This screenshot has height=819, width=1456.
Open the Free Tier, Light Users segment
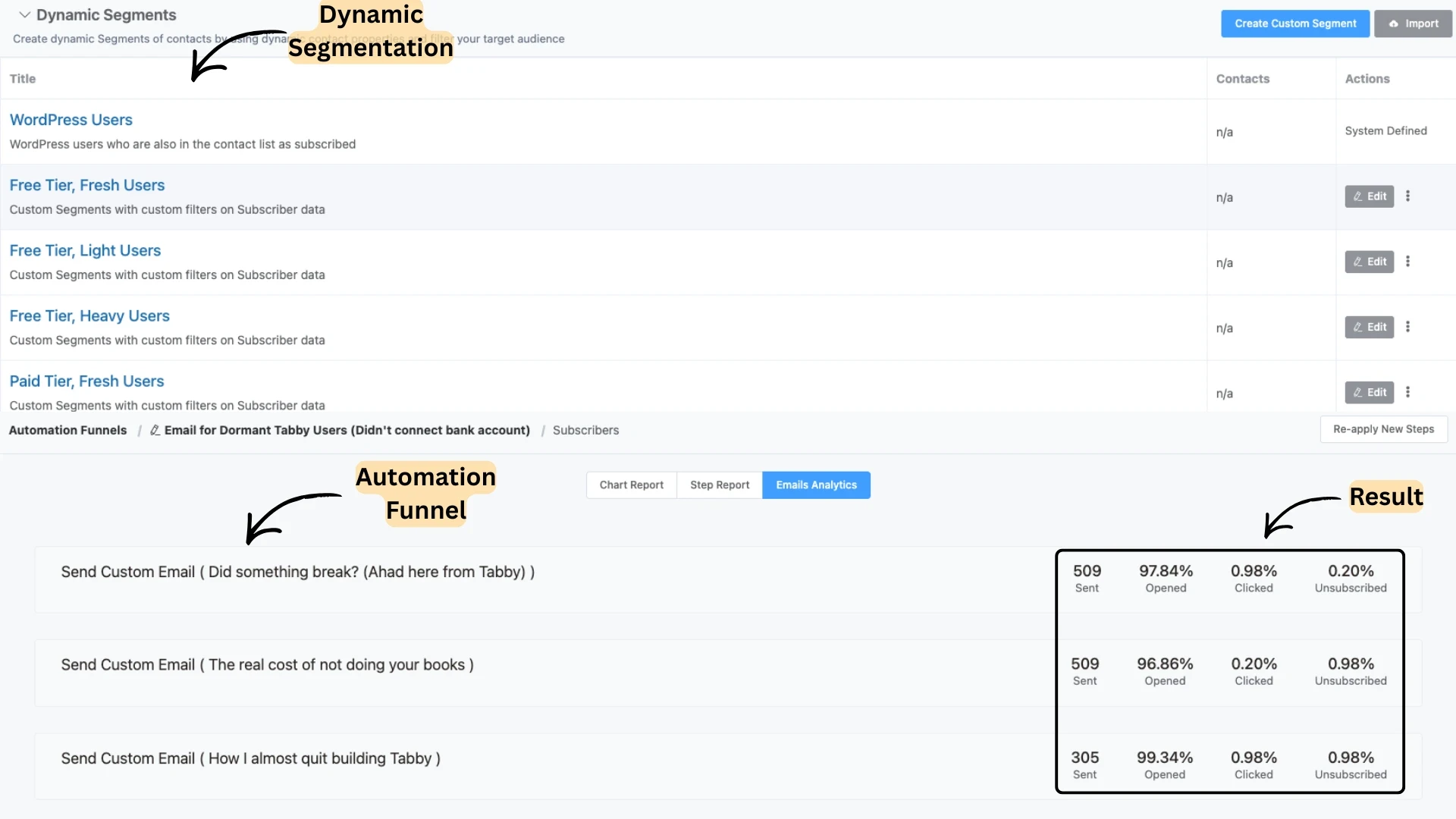point(85,250)
